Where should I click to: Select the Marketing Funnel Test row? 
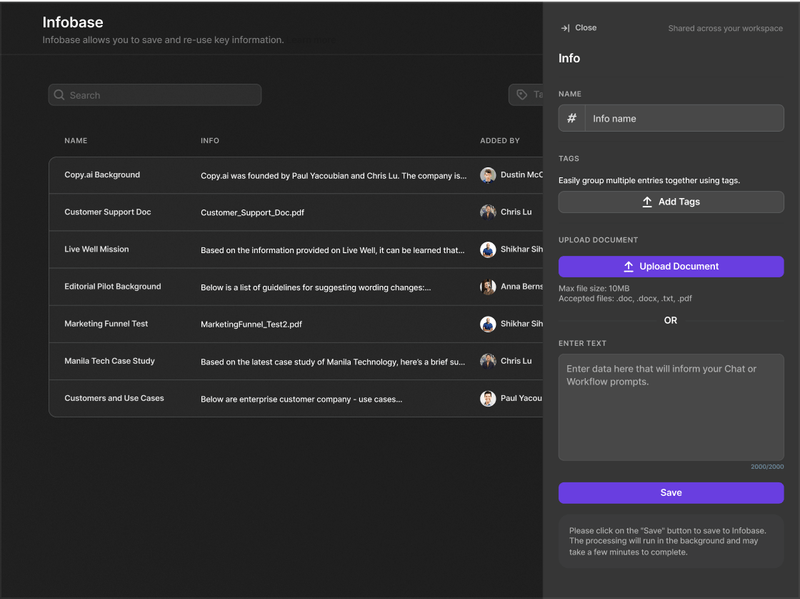pos(250,323)
